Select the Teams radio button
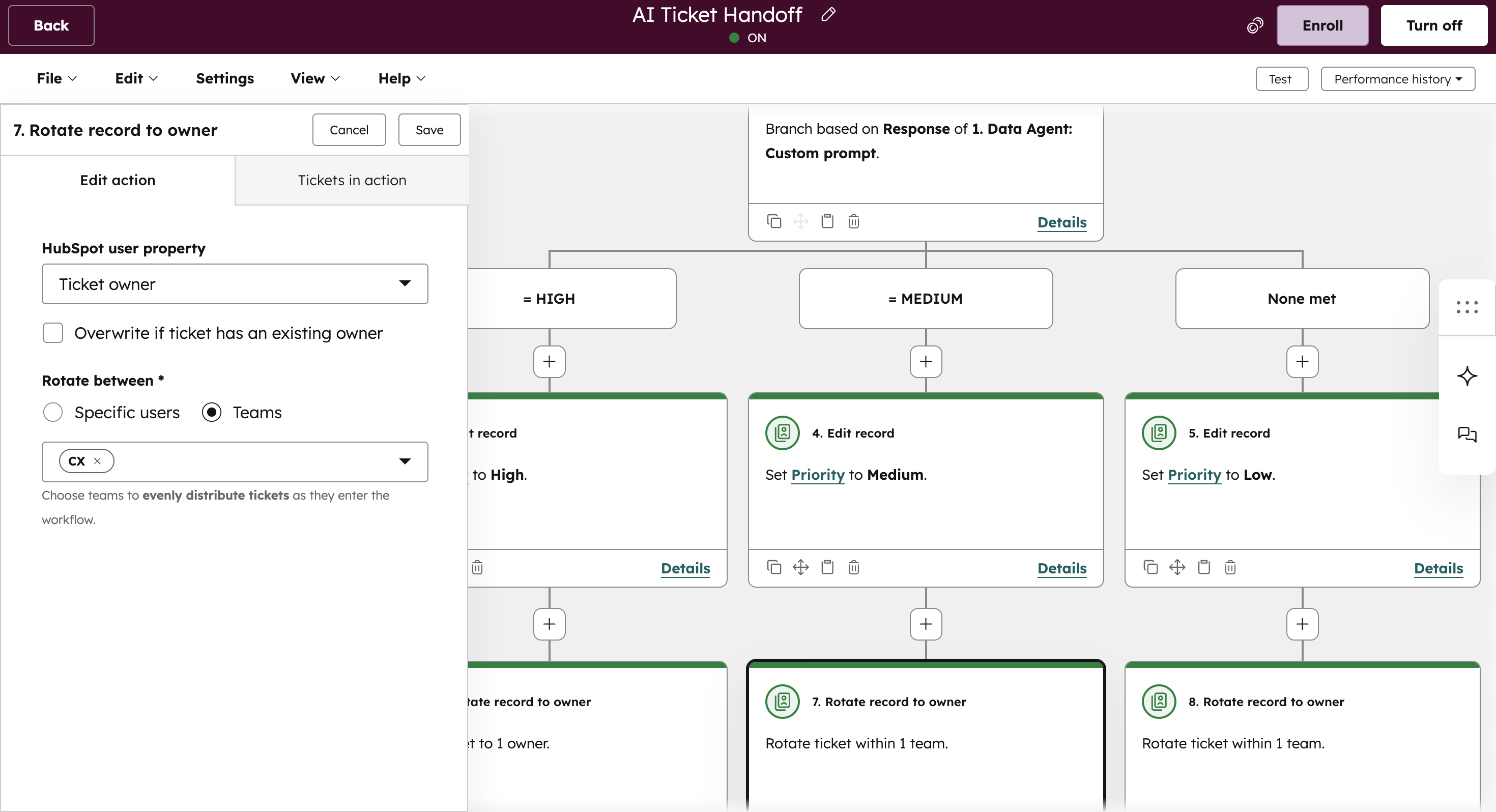The image size is (1496, 812). point(212,412)
